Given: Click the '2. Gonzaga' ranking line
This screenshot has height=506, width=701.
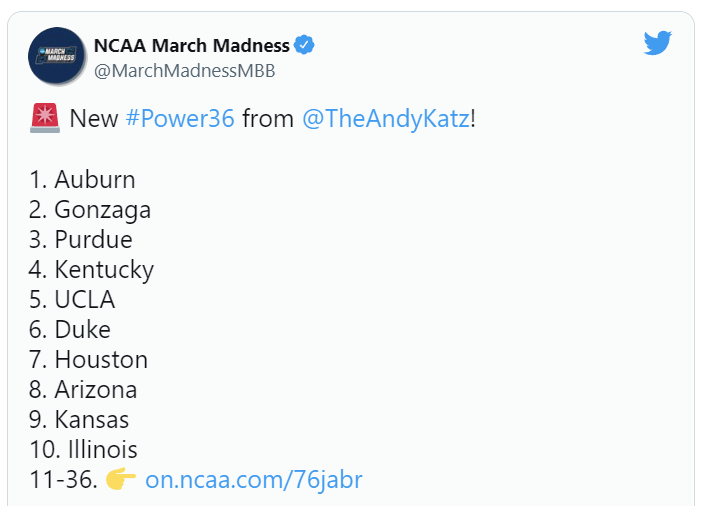Looking at the screenshot, I should 90,210.
